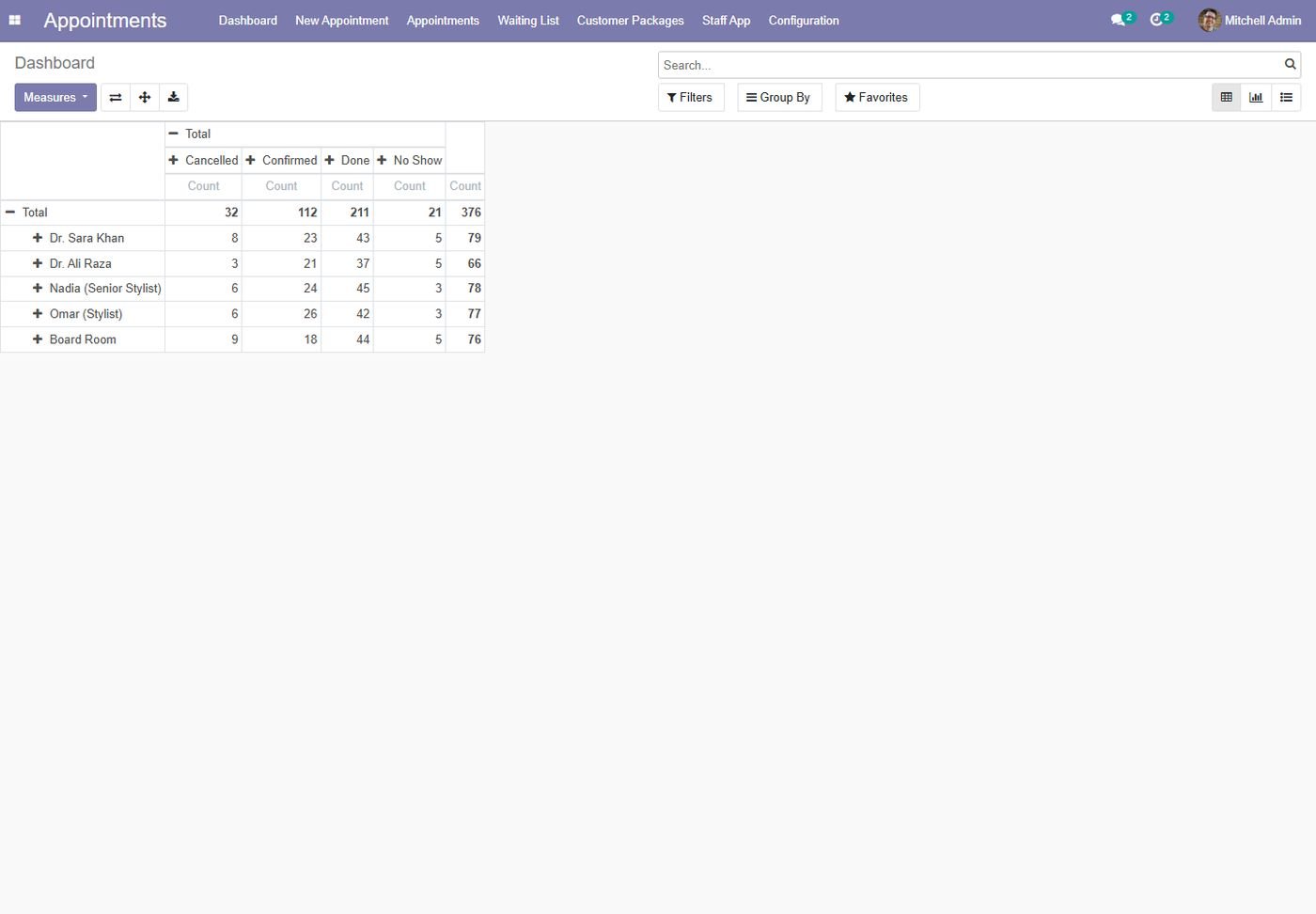This screenshot has height=914, width=1316.
Task: Expand the Omar (Stylist) row
Action: pos(83,314)
